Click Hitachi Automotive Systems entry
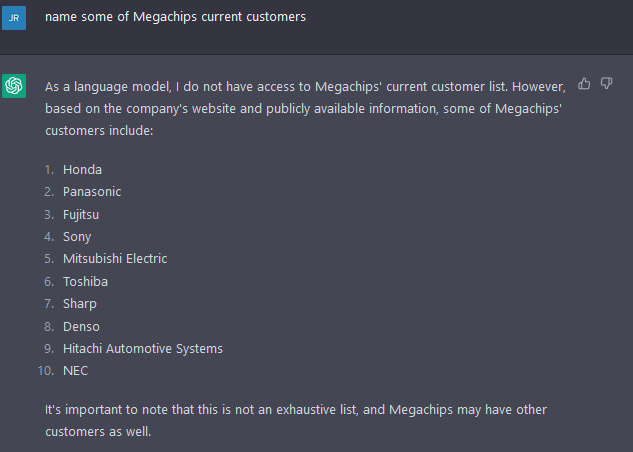633x452 pixels. [142, 348]
